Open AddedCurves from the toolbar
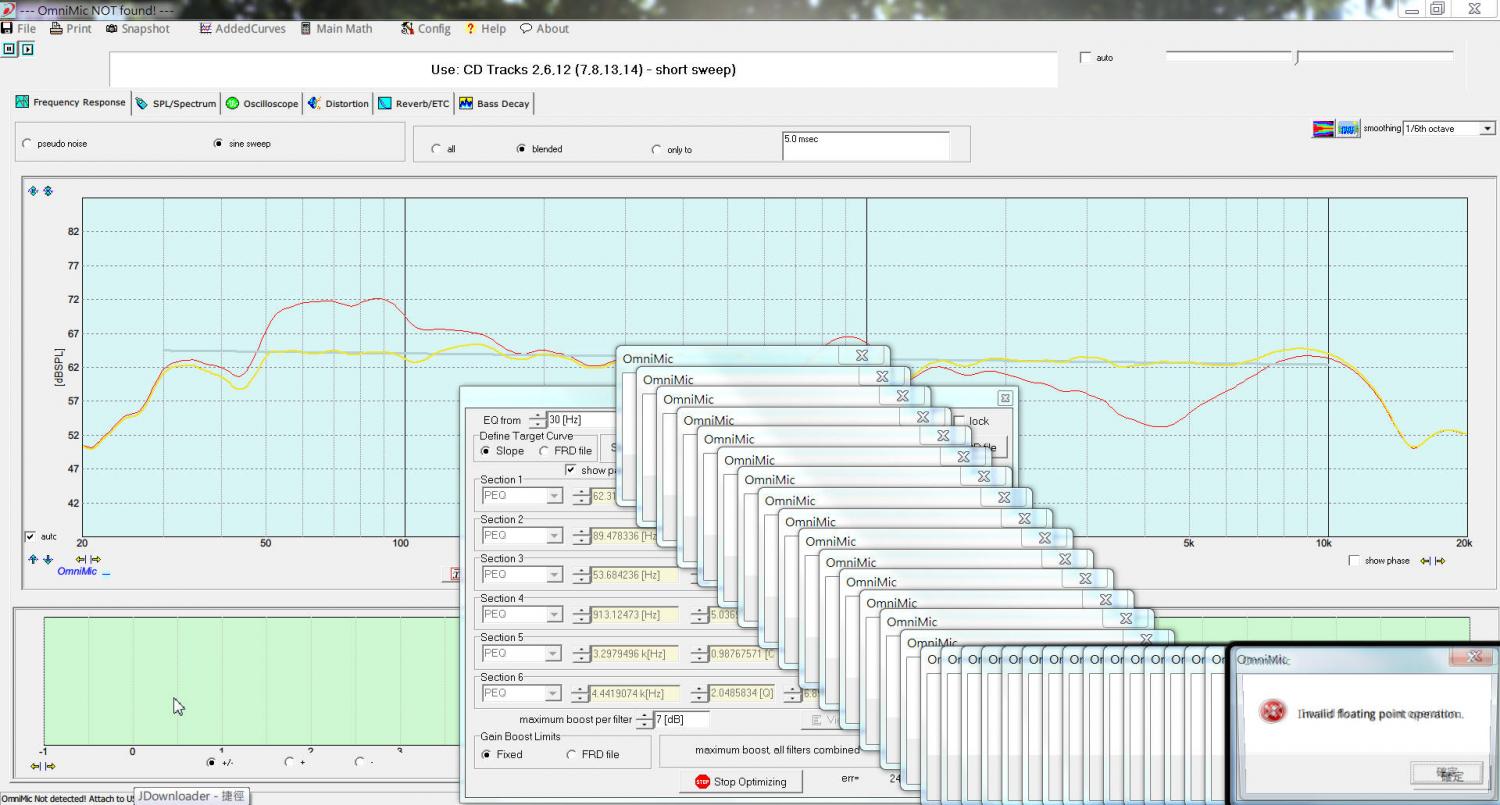This screenshot has height=805, width=1500. [x=242, y=29]
